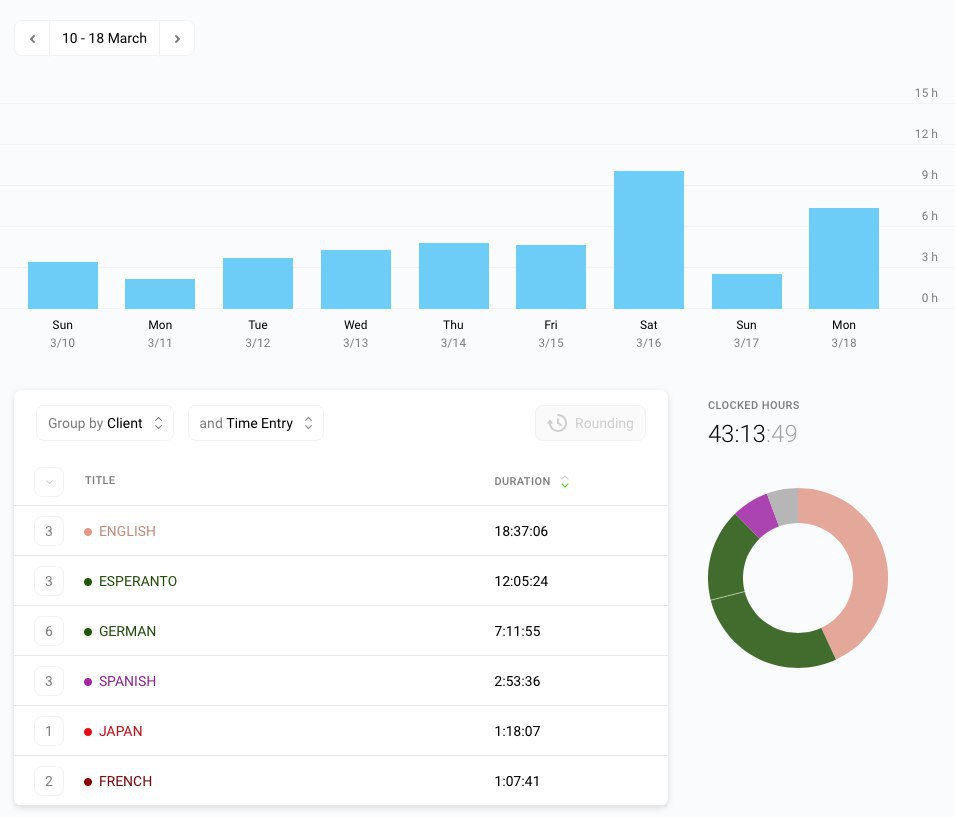Click the TITLE column header

(100, 480)
